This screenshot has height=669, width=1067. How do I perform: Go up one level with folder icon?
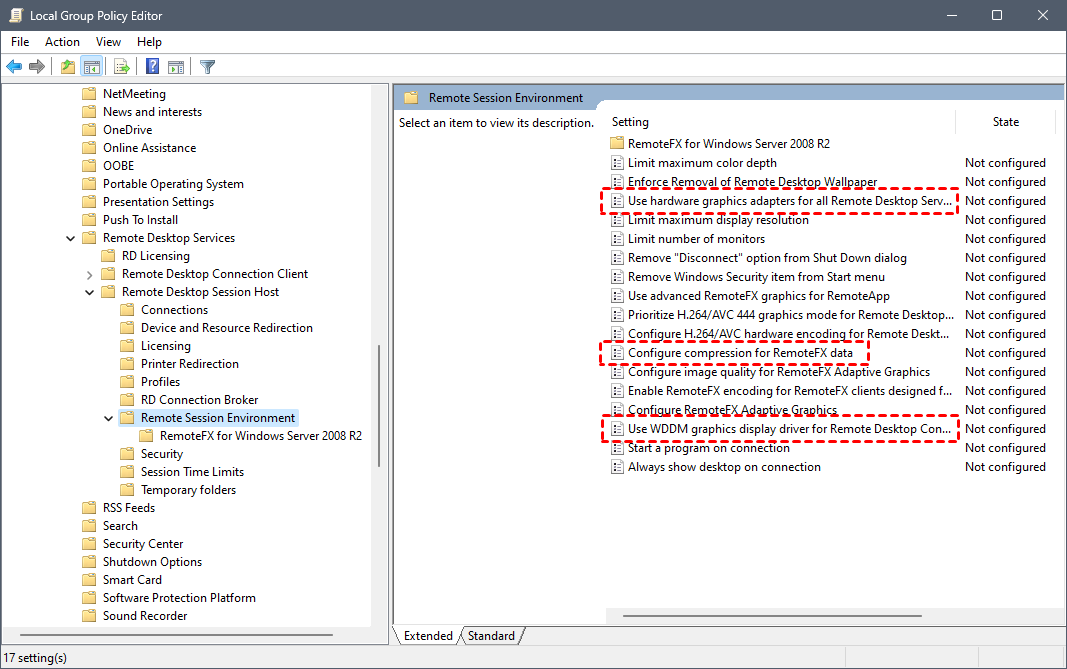point(67,67)
